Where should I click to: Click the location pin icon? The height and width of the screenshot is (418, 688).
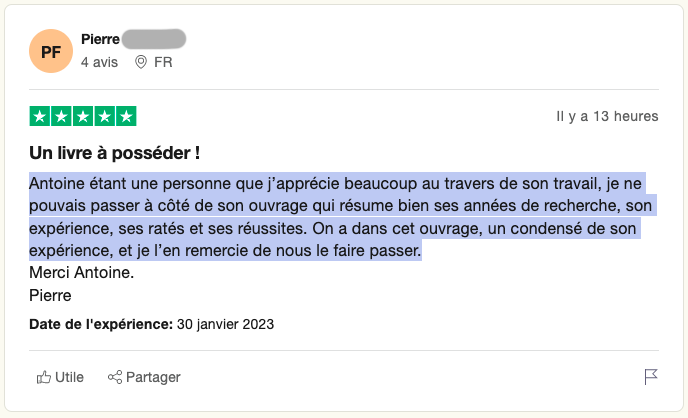(x=141, y=62)
